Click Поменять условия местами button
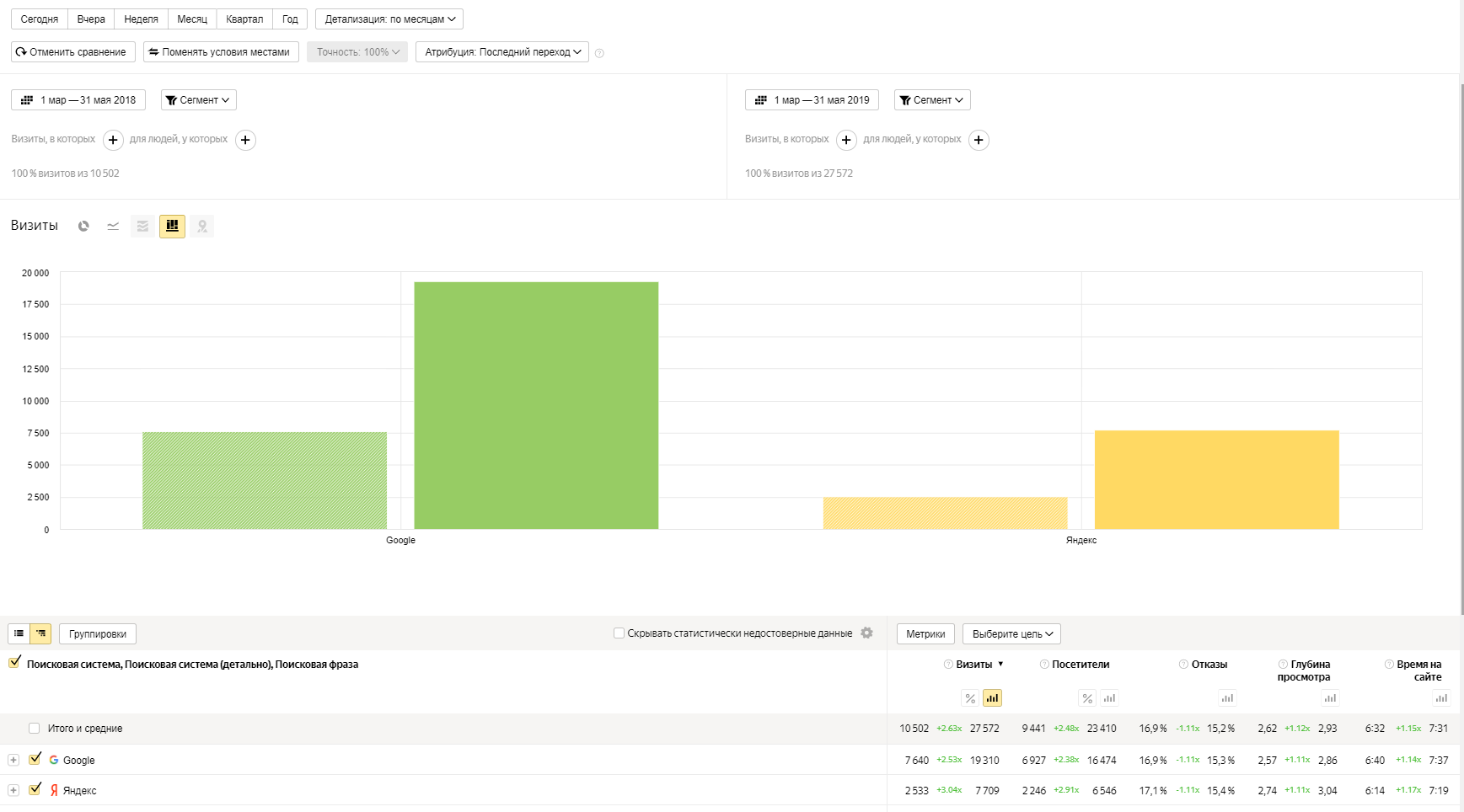This screenshot has width=1464, height=812. coord(221,52)
